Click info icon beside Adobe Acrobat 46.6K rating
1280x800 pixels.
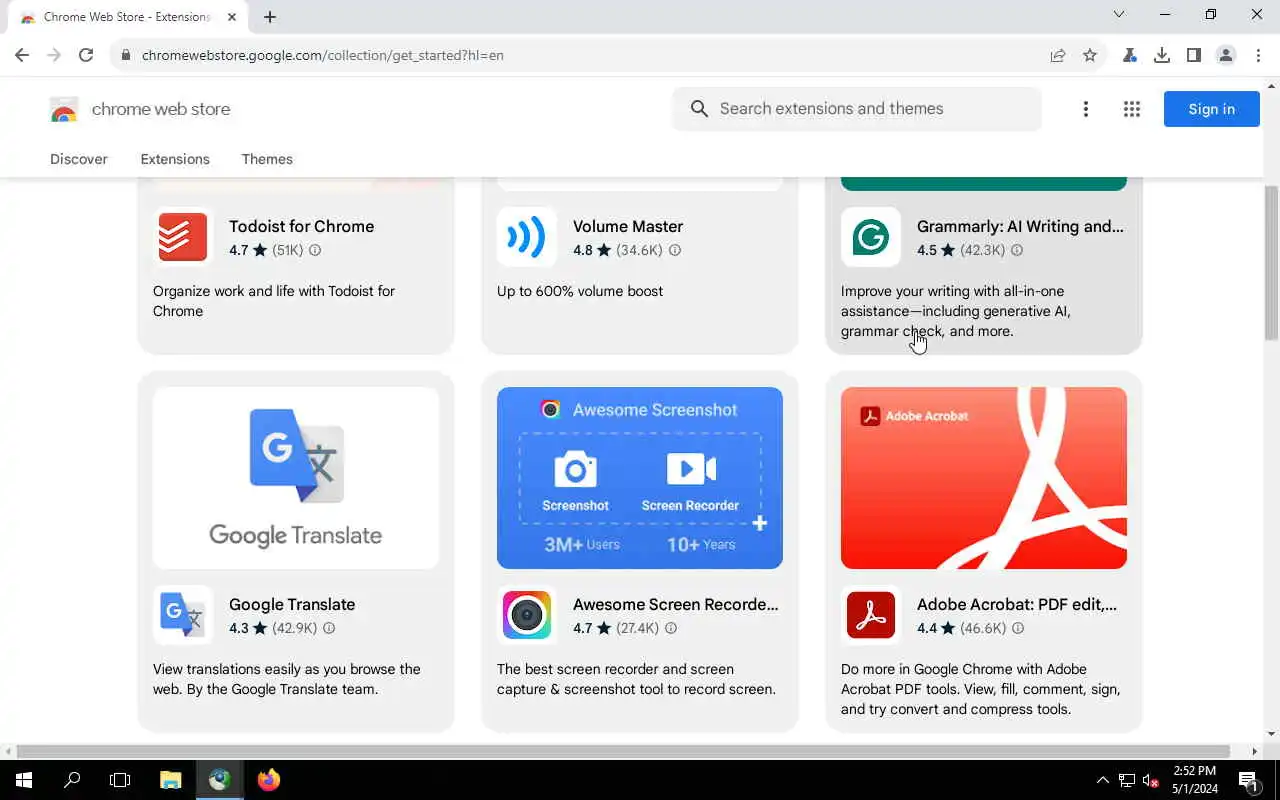pyautogui.click(x=1018, y=628)
